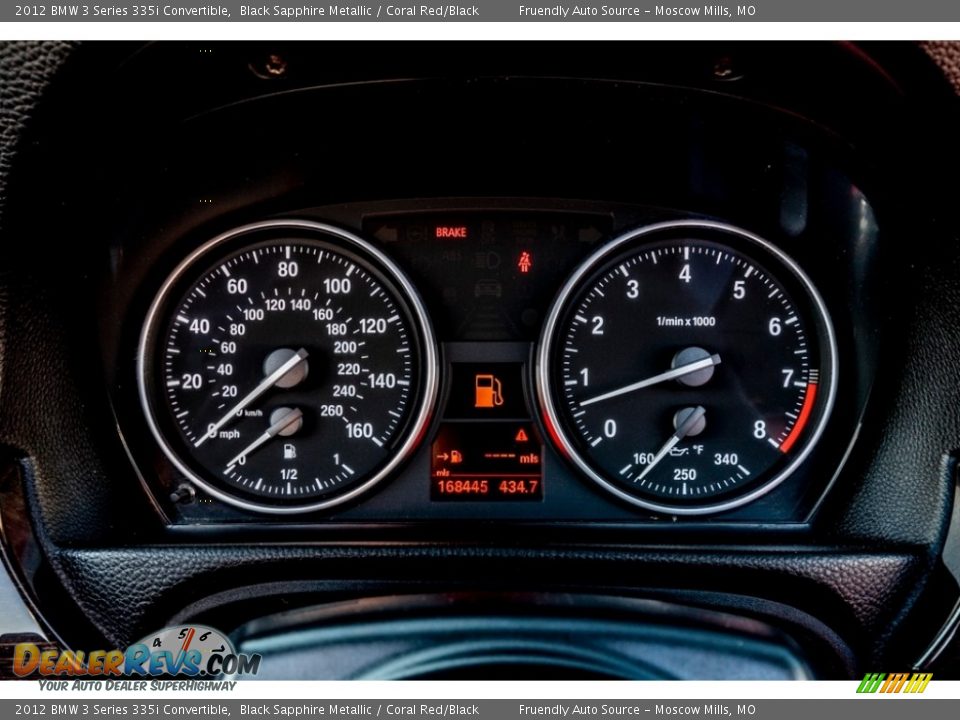Image resolution: width=960 pixels, height=720 pixels.
Task: Click the 250 oil temperature mark
Action: click(684, 474)
